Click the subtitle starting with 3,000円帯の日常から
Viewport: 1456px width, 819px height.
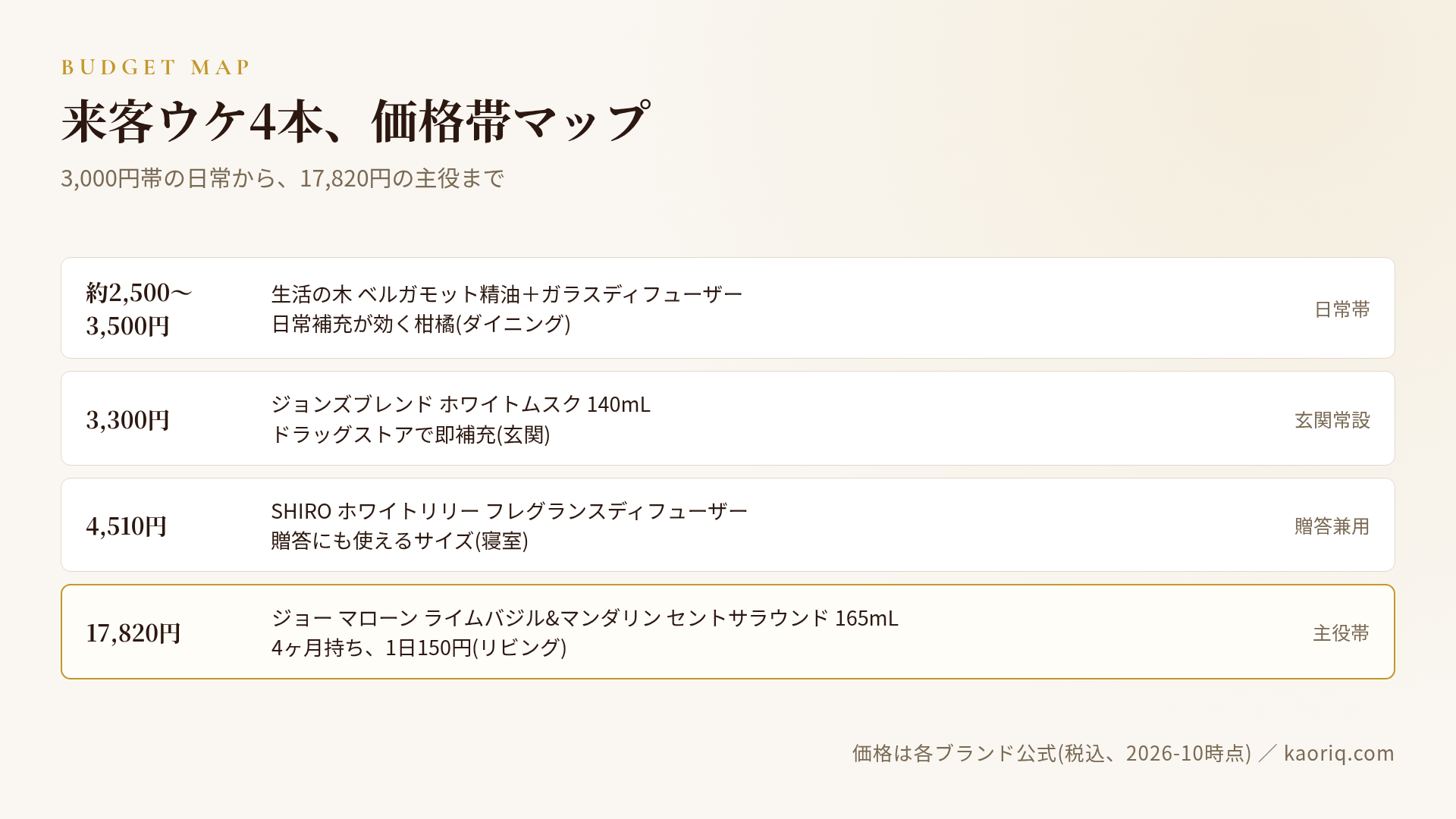click(x=282, y=178)
